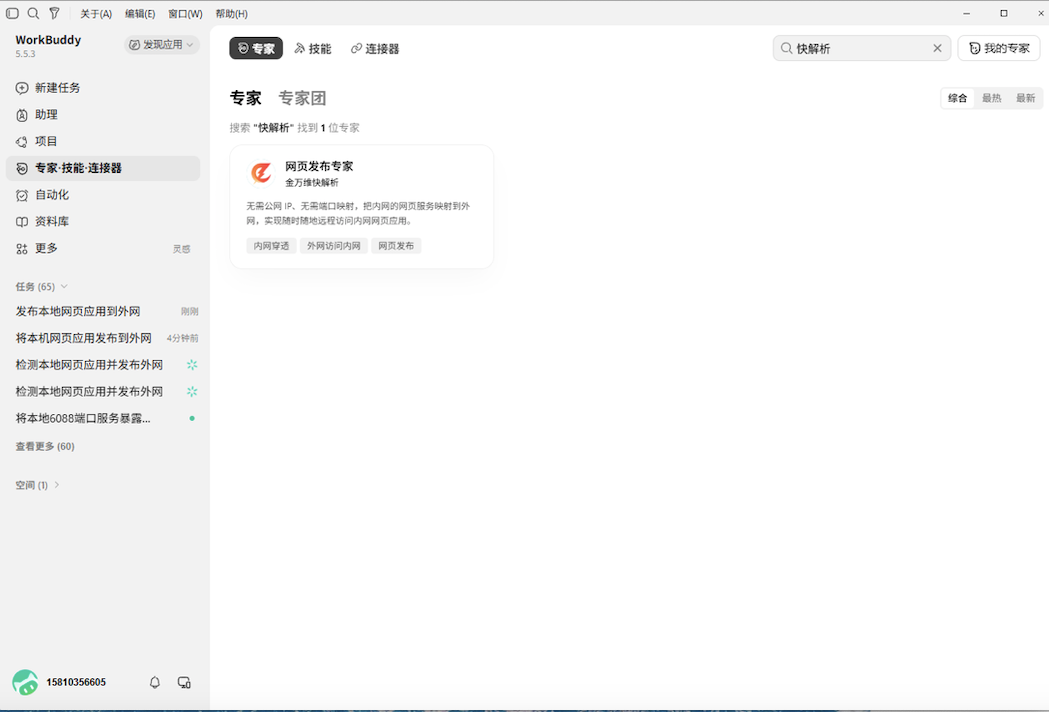Select 专家·技能·连接器 in the sidebar
The image size is (1049, 712).
click(x=103, y=168)
